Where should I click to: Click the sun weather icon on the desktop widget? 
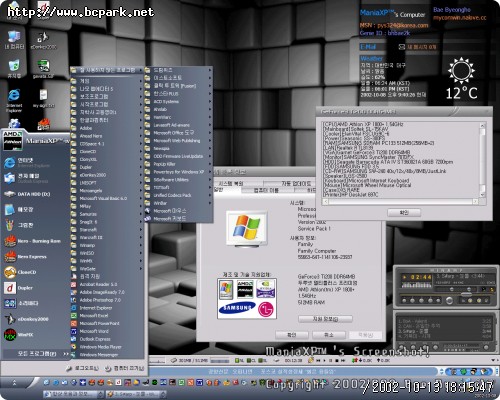(461, 70)
